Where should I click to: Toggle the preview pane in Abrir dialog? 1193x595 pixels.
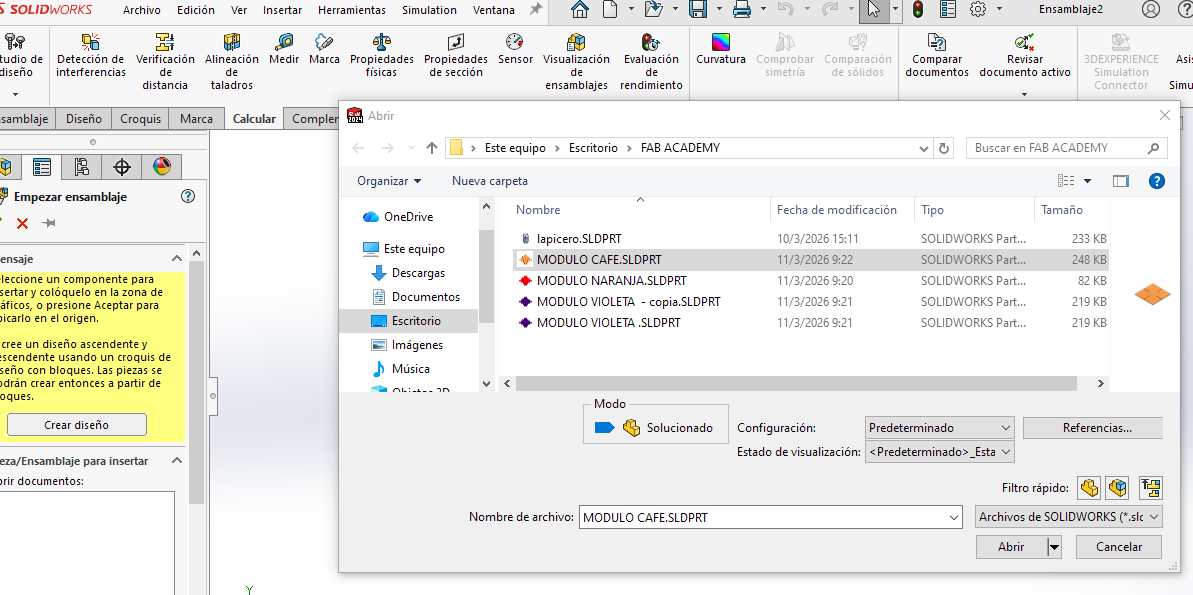[x=1121, y=180]
